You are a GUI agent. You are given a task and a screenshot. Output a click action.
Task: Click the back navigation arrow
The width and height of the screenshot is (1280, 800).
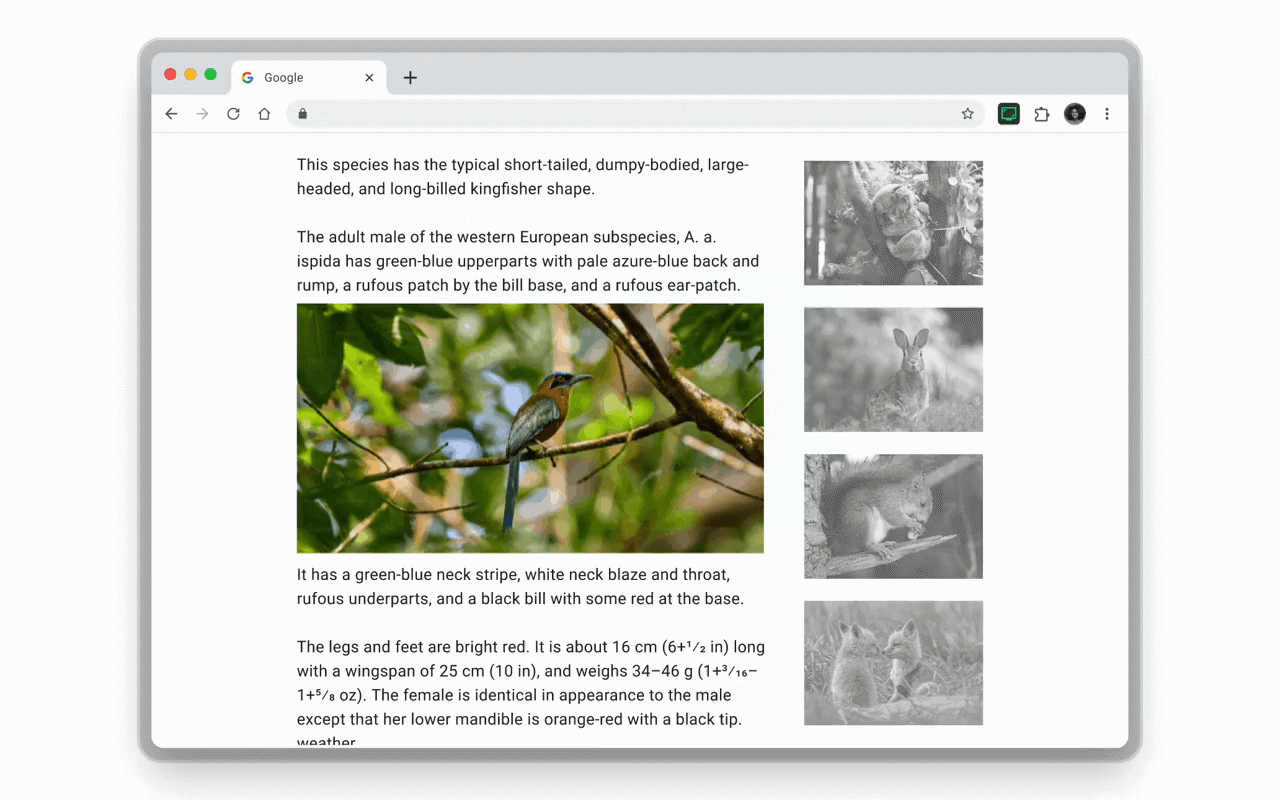point(171,113)
